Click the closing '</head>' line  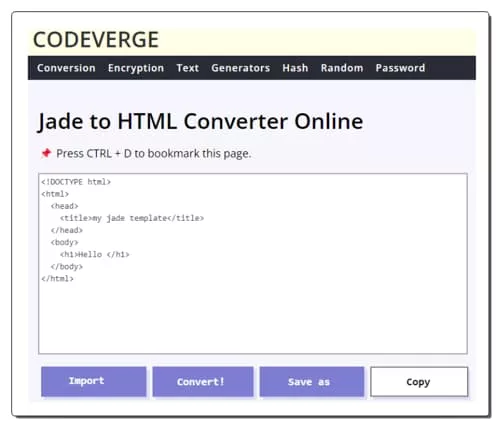pyautogui.click(x=67, y=230)
